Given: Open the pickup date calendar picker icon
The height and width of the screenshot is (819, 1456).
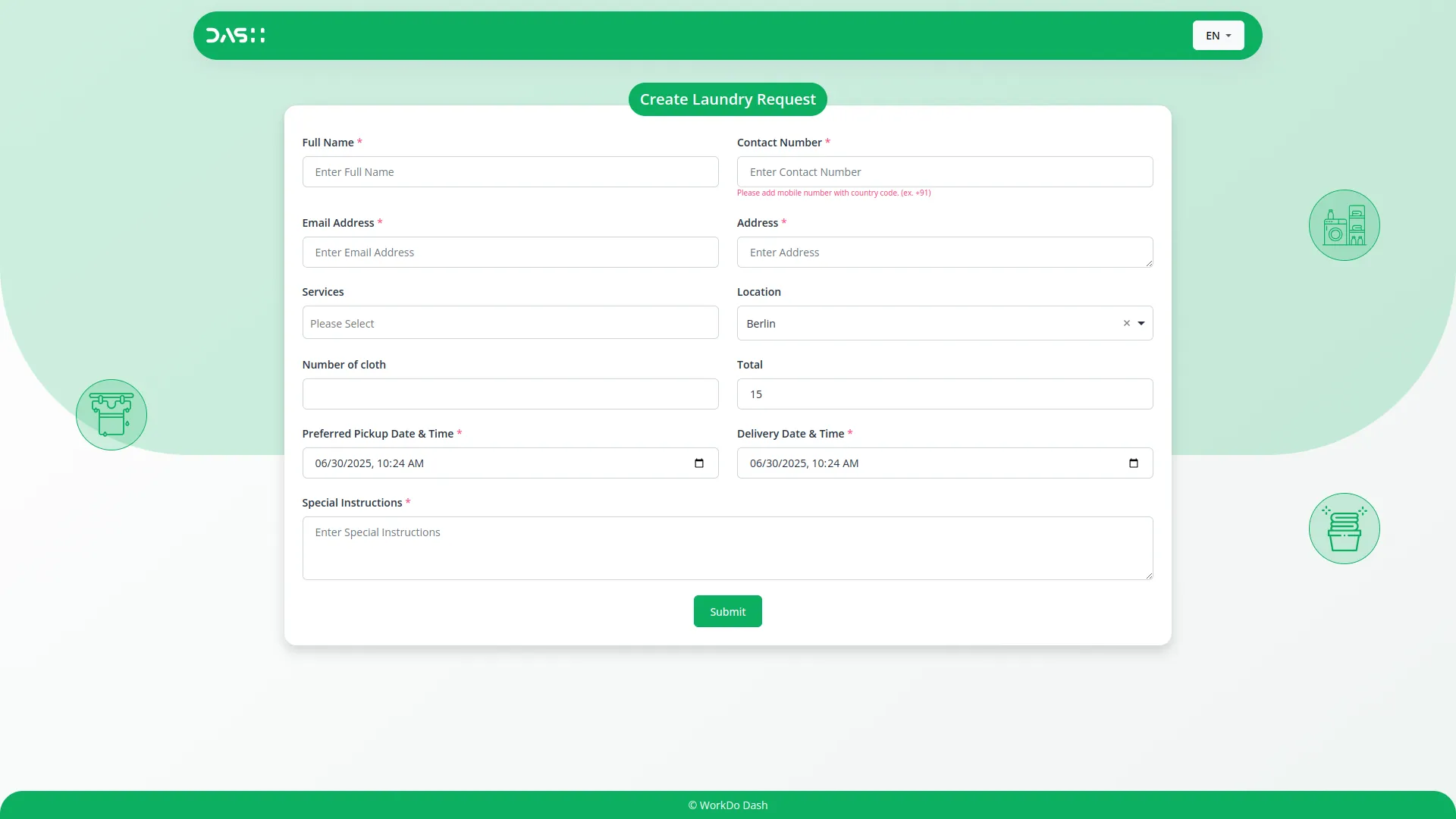Looking at the screenshot, I should pos(698,463).
